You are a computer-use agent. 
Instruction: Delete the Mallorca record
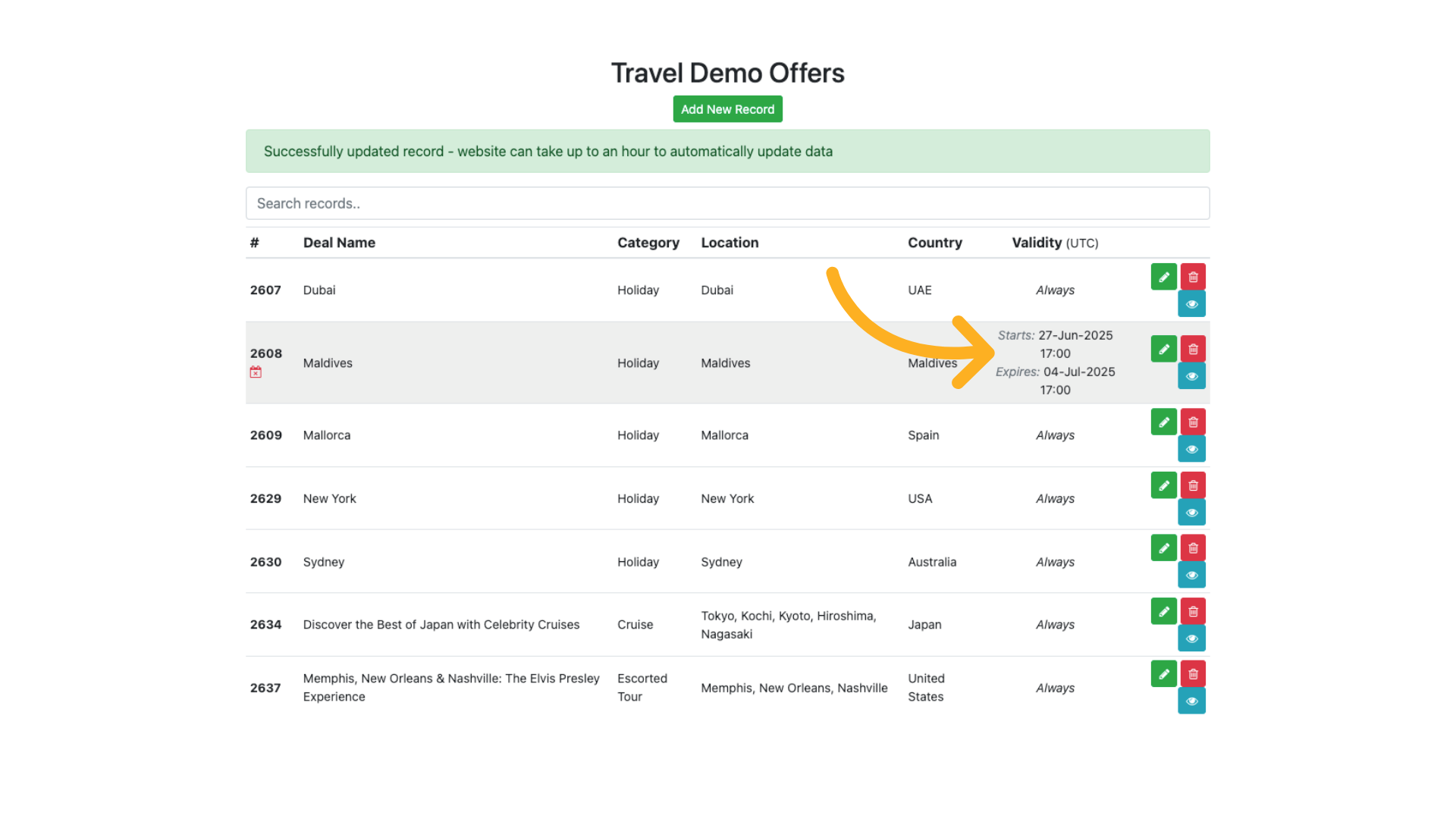pos(1192,422)
